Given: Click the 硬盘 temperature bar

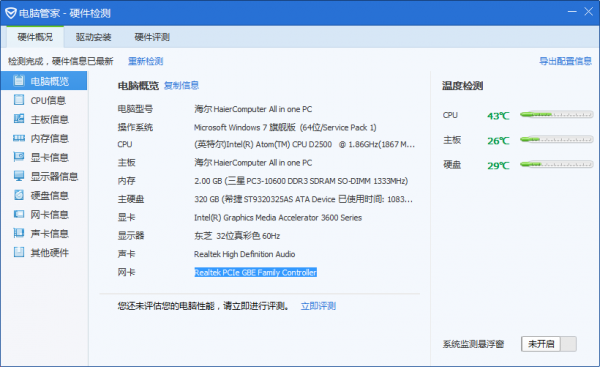Looking at the screenshot, I should [556, 165].
